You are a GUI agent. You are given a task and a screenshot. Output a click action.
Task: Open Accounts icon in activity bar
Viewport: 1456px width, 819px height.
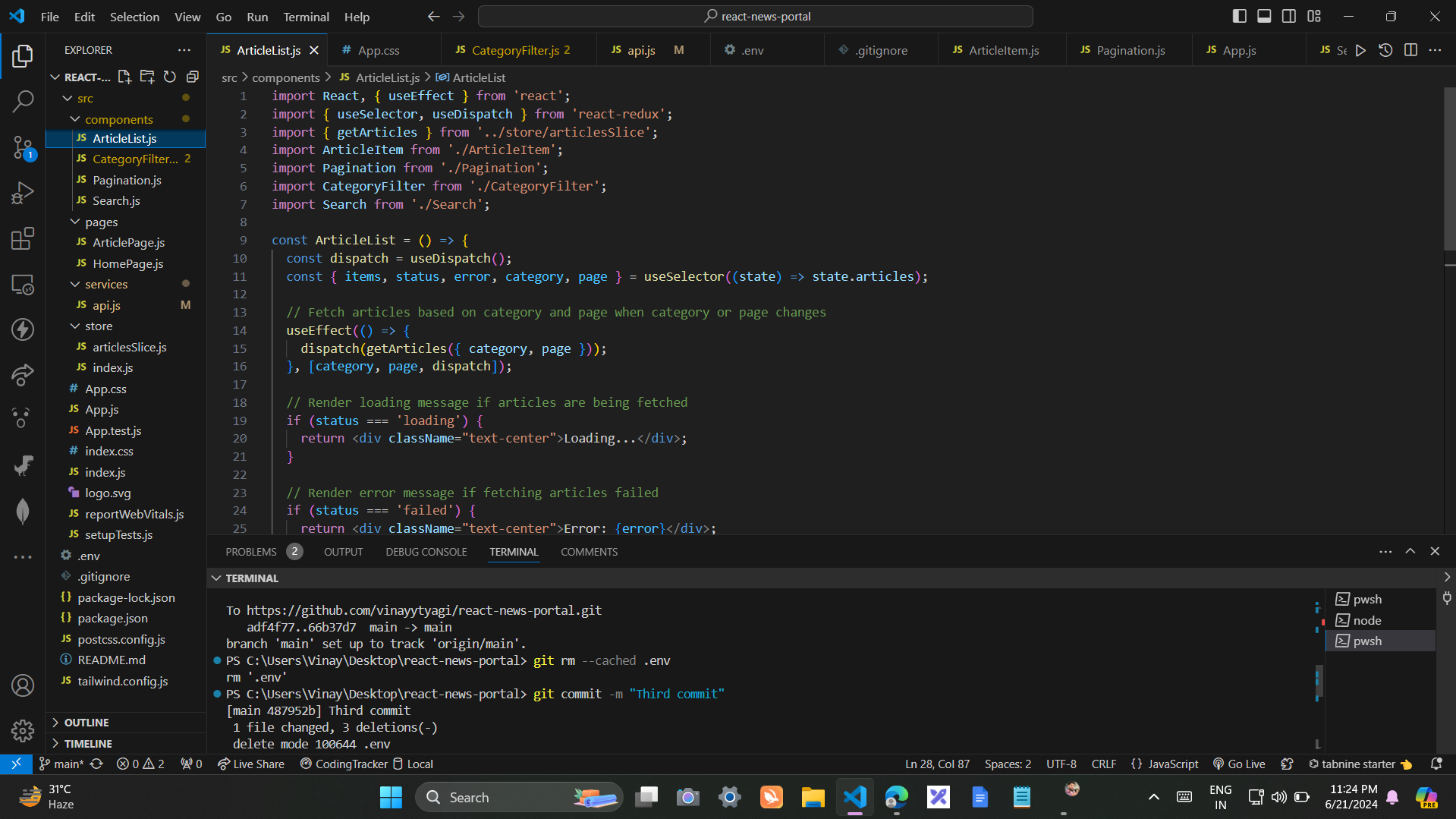[23, 685]
